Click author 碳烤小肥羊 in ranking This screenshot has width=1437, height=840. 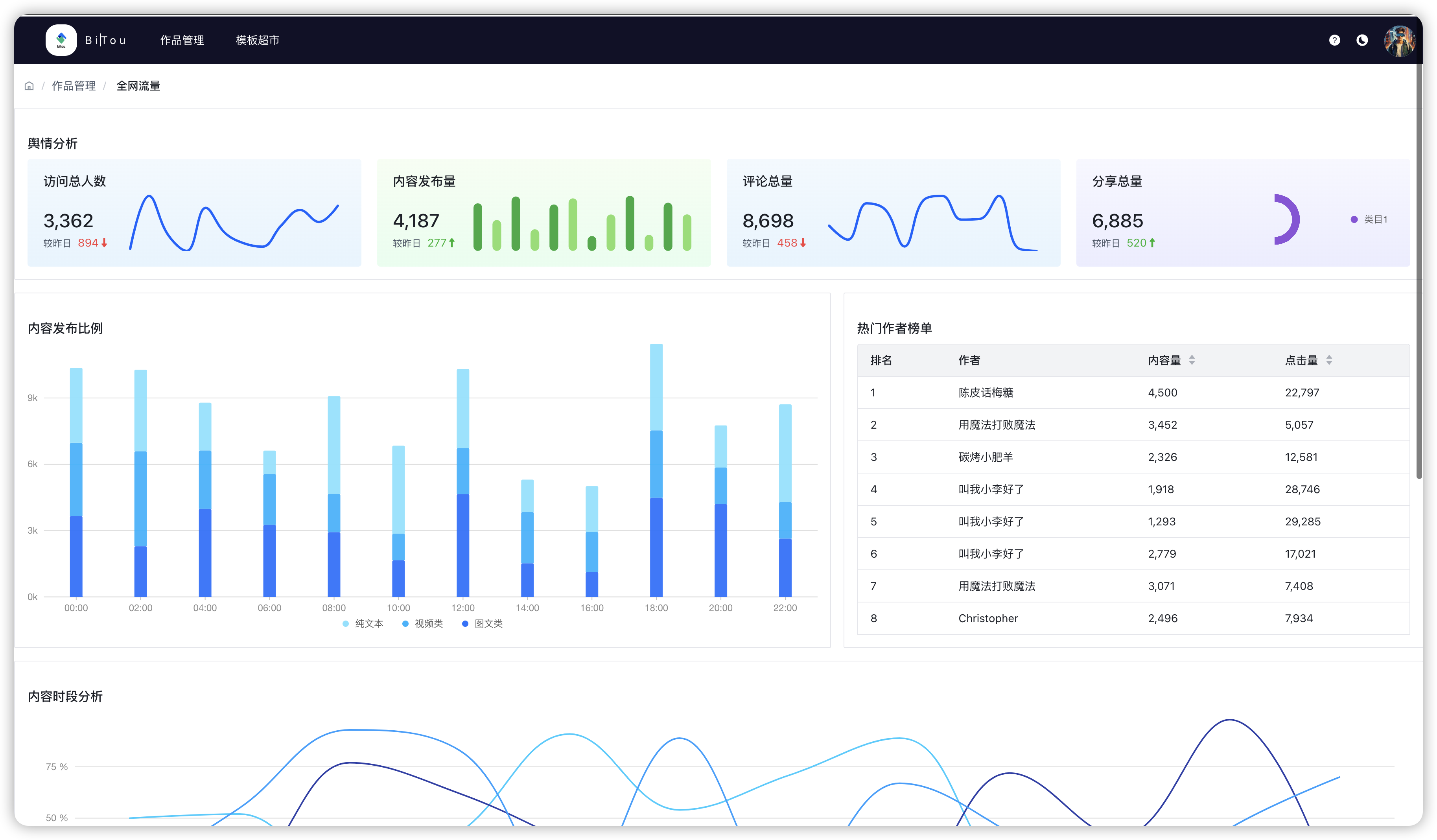[x=986, y=457]
